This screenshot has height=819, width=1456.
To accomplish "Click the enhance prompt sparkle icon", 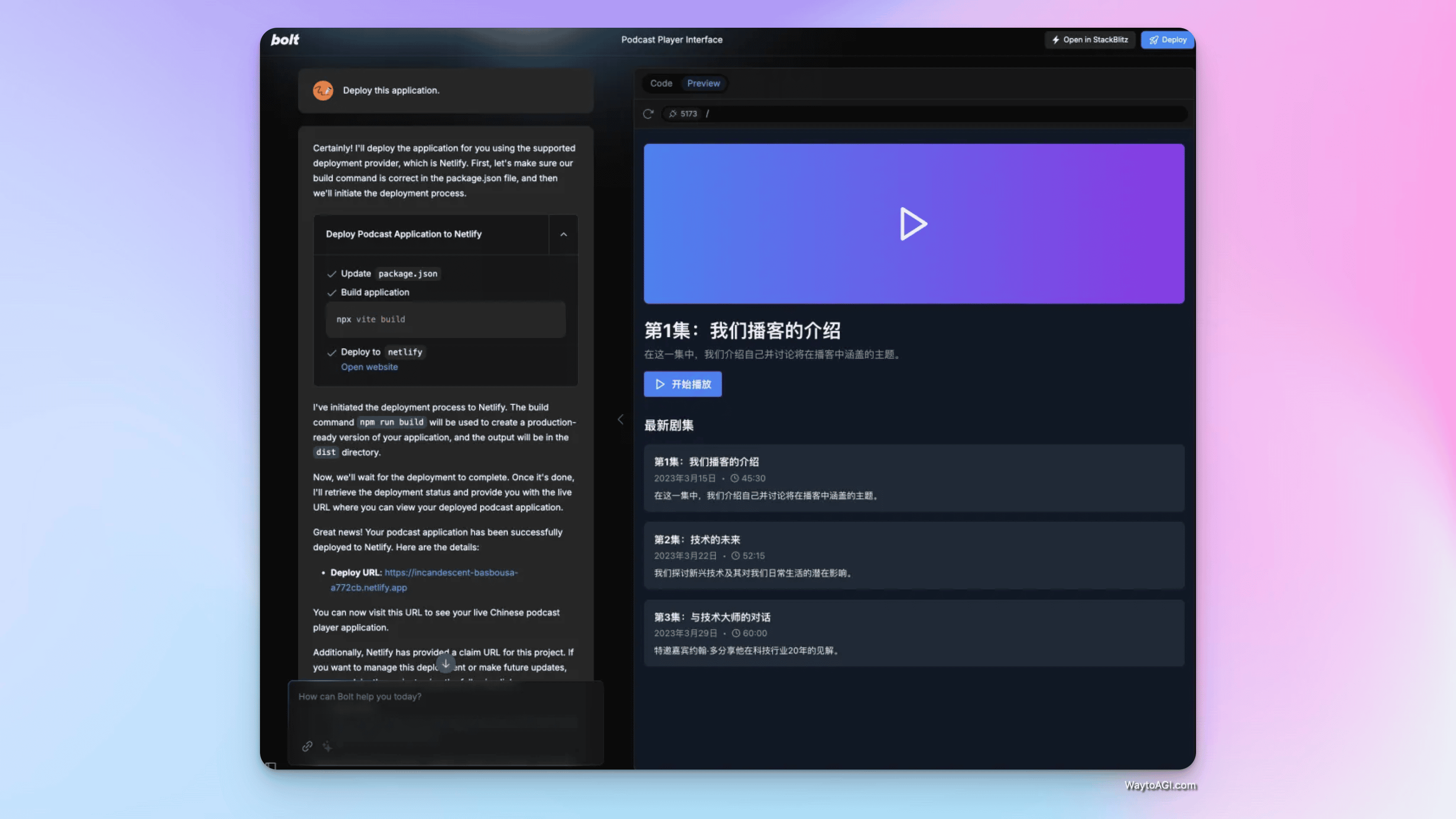I will pos(327,746).
